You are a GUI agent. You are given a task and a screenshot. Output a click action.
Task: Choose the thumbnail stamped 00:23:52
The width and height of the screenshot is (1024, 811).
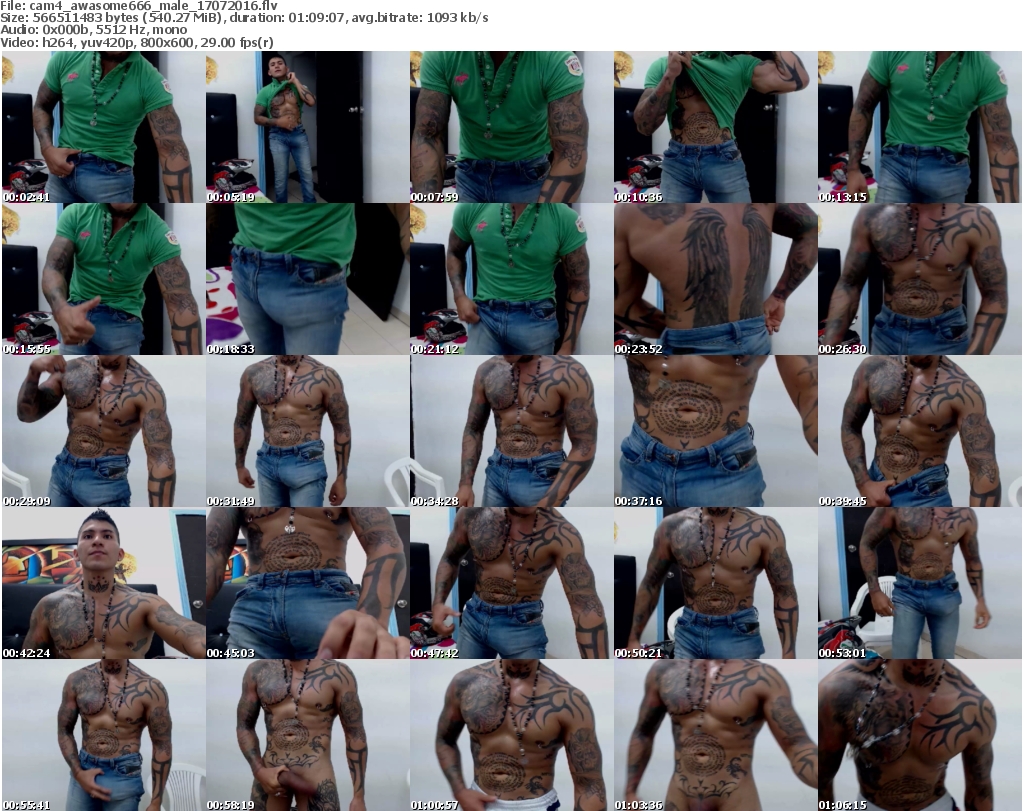715,279
